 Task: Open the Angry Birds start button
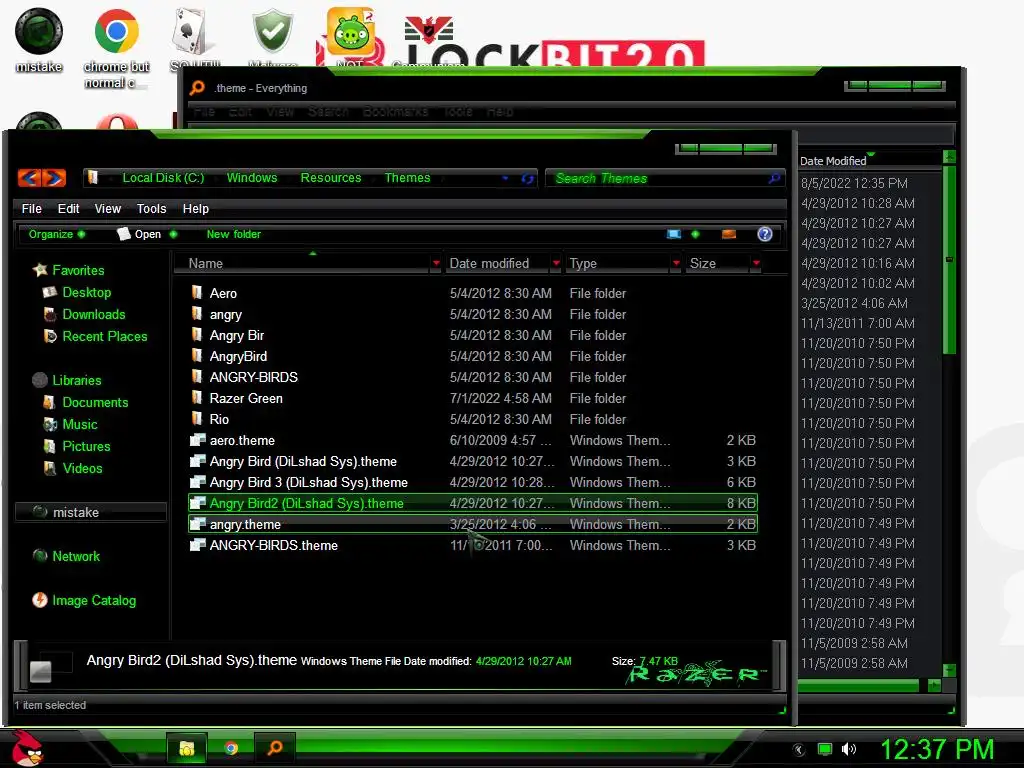click(x=27, y=747)
